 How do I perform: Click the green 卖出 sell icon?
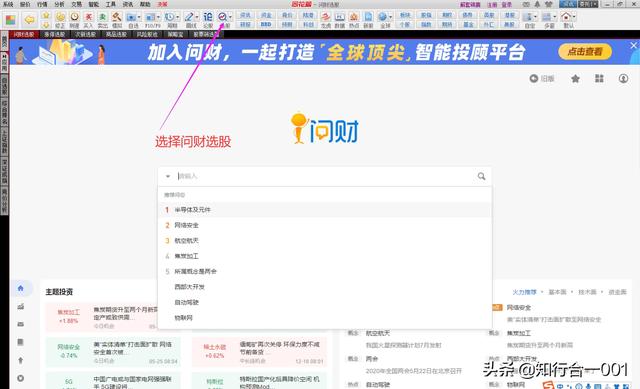[x=102, y=17]
